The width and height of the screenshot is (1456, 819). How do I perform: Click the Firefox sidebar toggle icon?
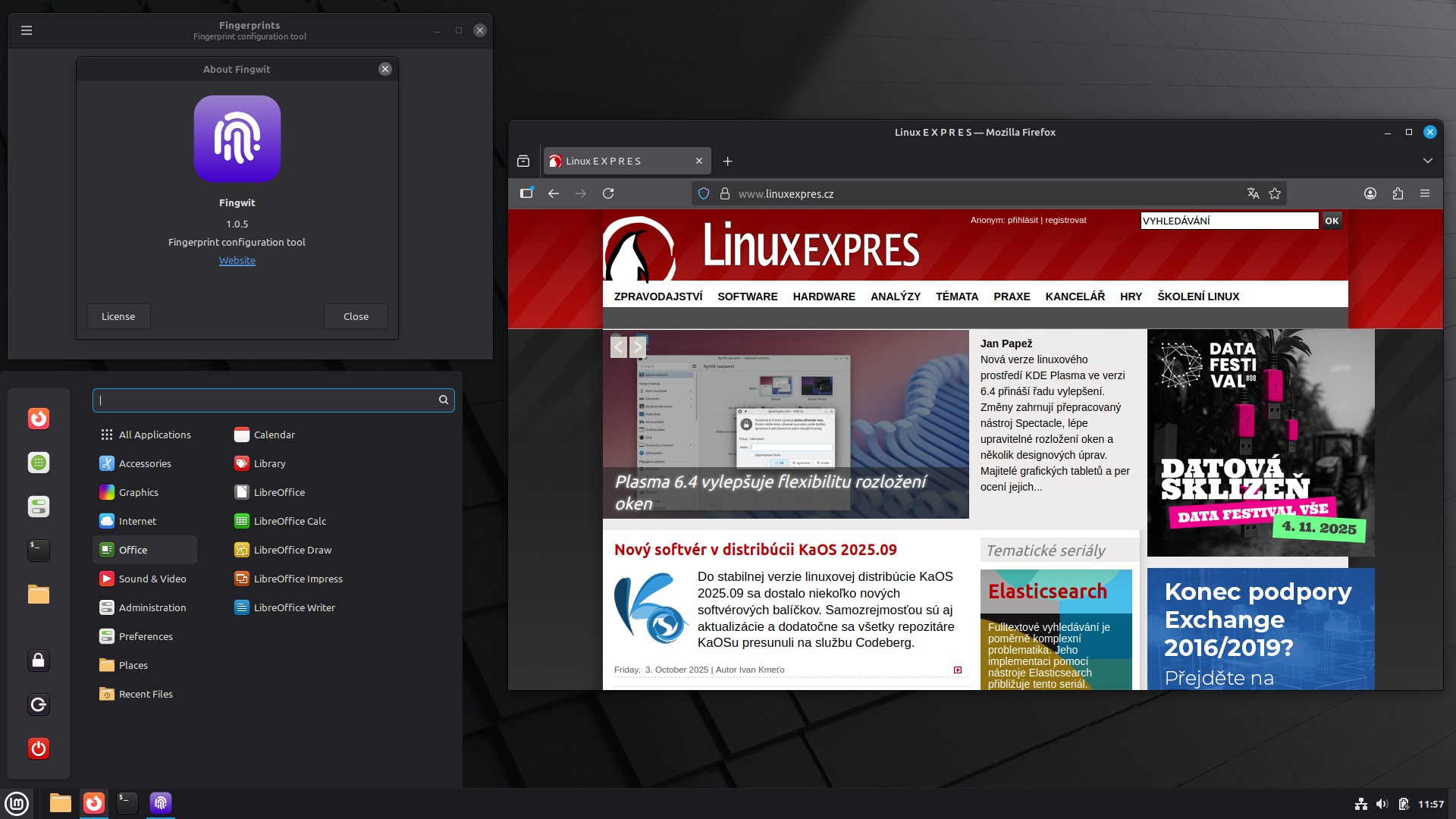click(x=526, y=193)
